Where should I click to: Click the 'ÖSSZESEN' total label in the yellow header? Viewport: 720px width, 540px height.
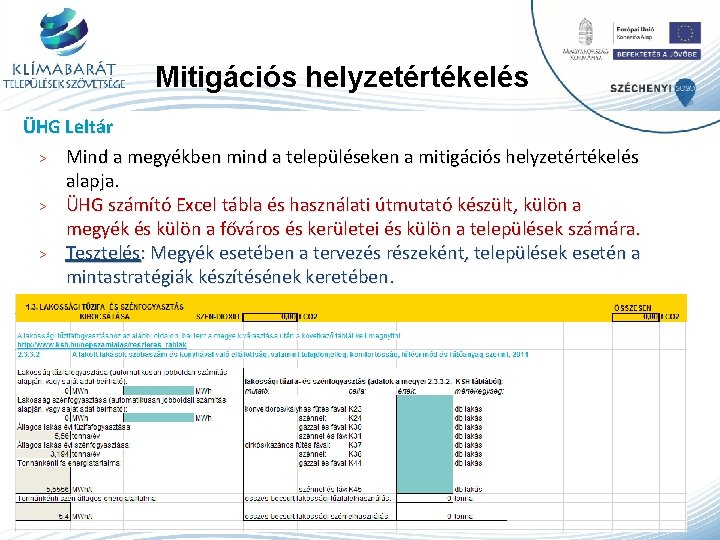(x=633, y=308)
